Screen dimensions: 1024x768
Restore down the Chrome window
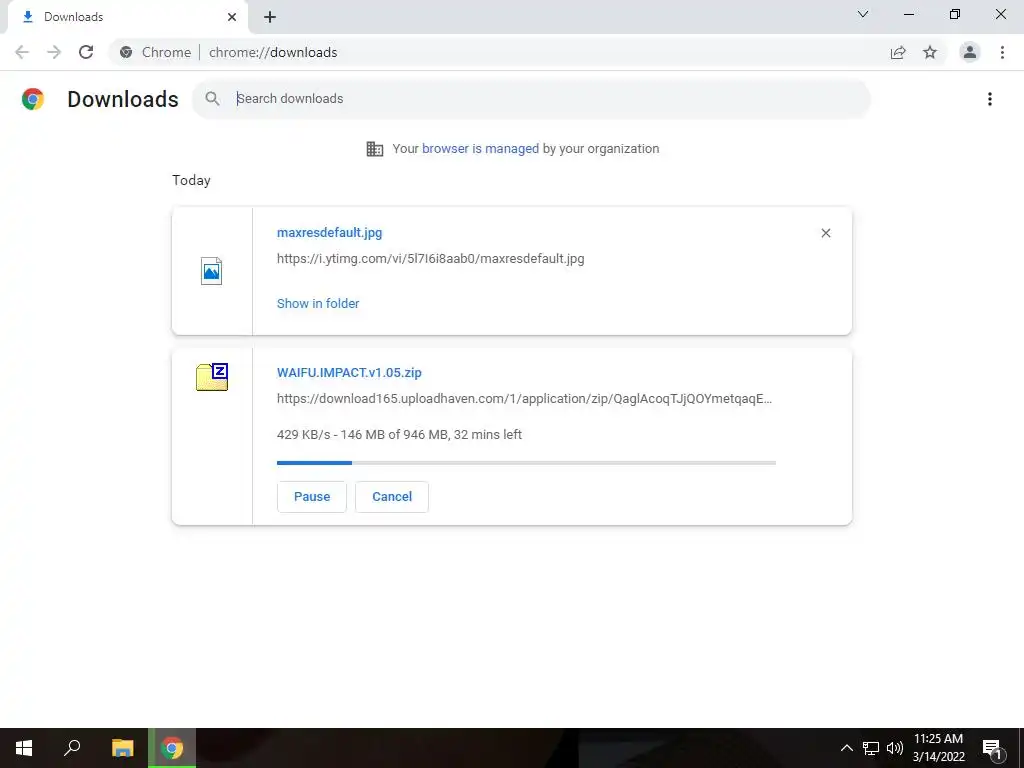[955, 14]
